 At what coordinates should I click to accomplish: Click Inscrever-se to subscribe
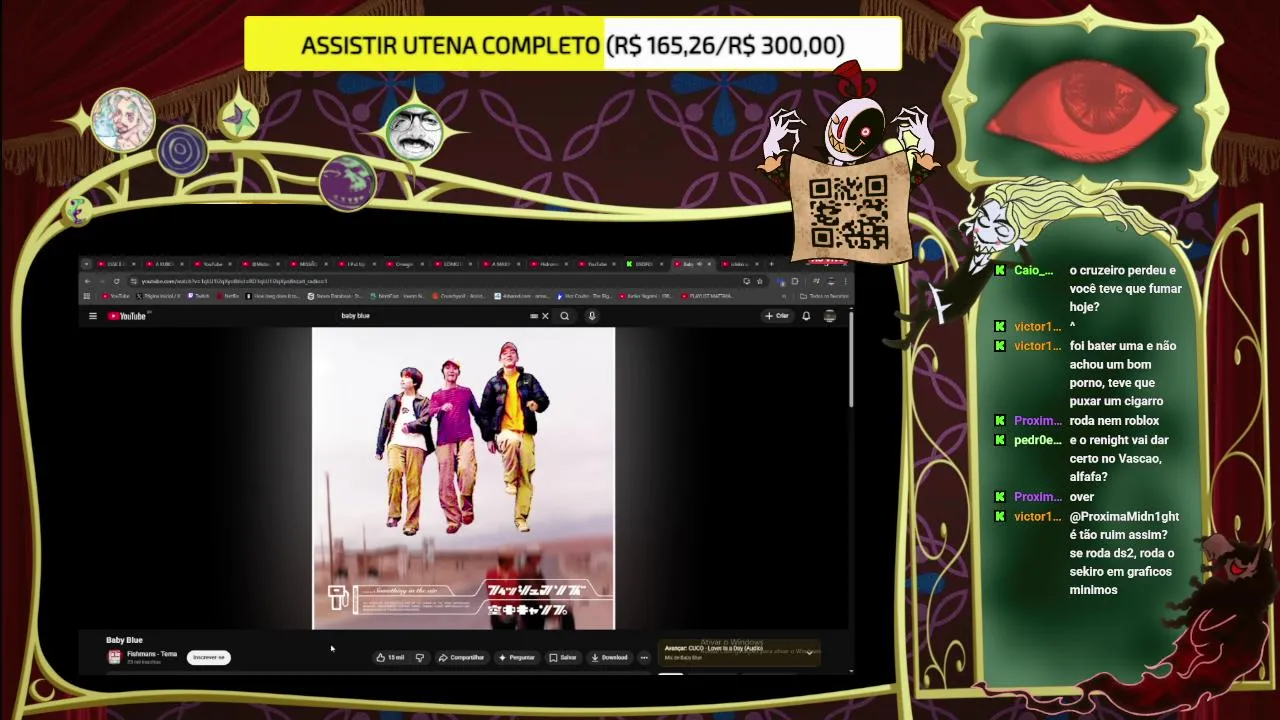pos(209,657)
